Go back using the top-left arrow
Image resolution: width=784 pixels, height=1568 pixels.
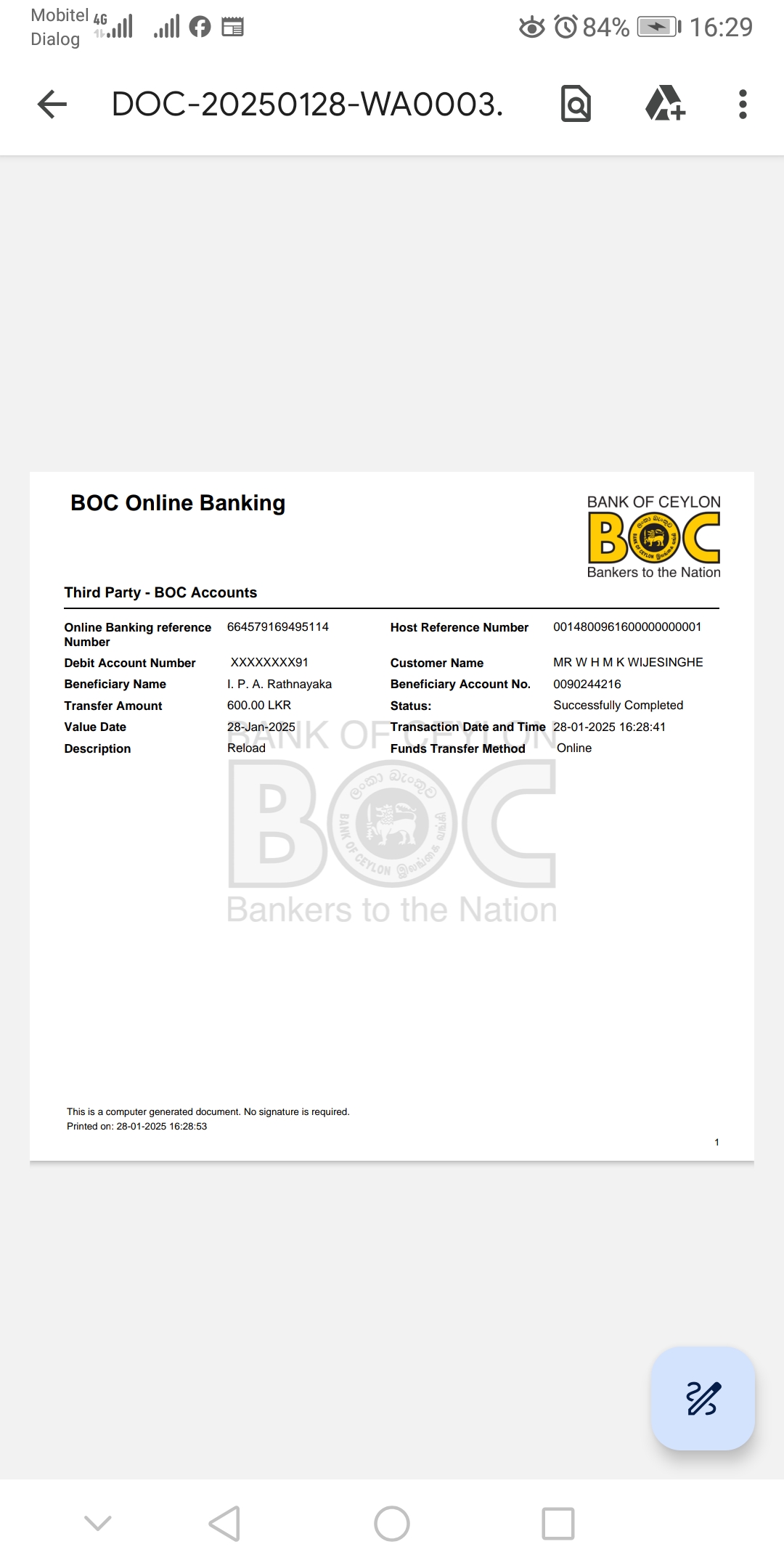52,105
